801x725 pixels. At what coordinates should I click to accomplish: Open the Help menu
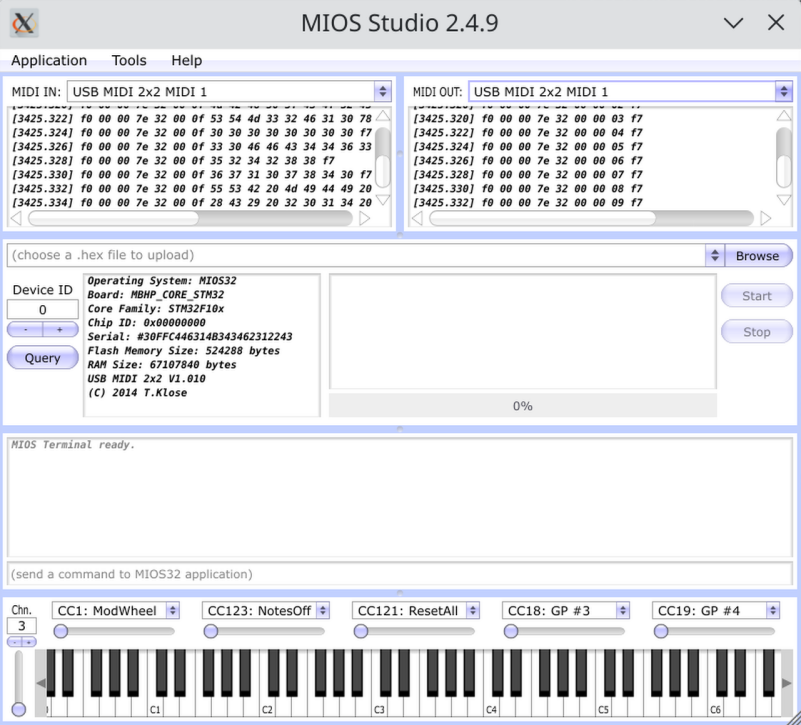coord(185,60)
